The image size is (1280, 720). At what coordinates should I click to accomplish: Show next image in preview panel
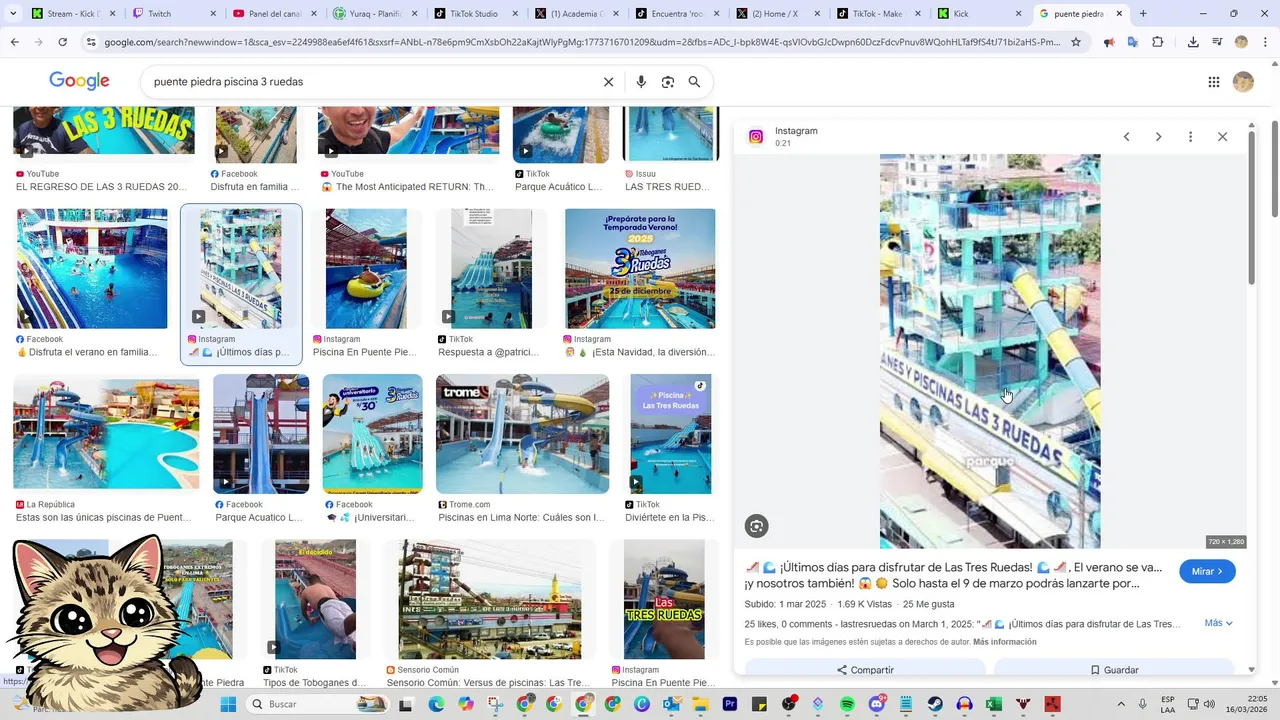tap(1158, 137)
